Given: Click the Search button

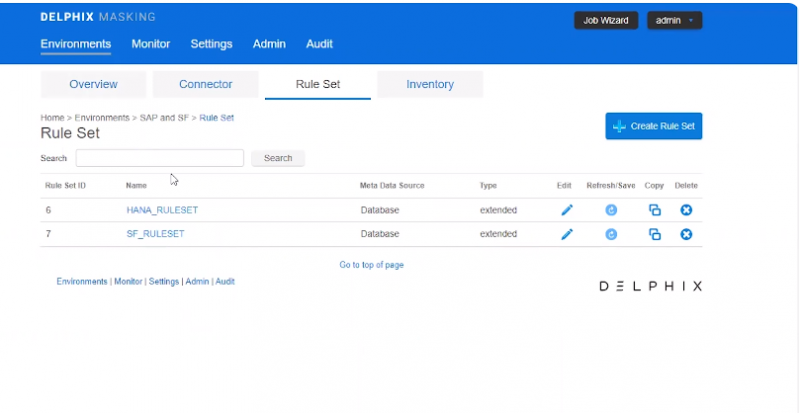Looking at the screenshot, I should point(278,158).
